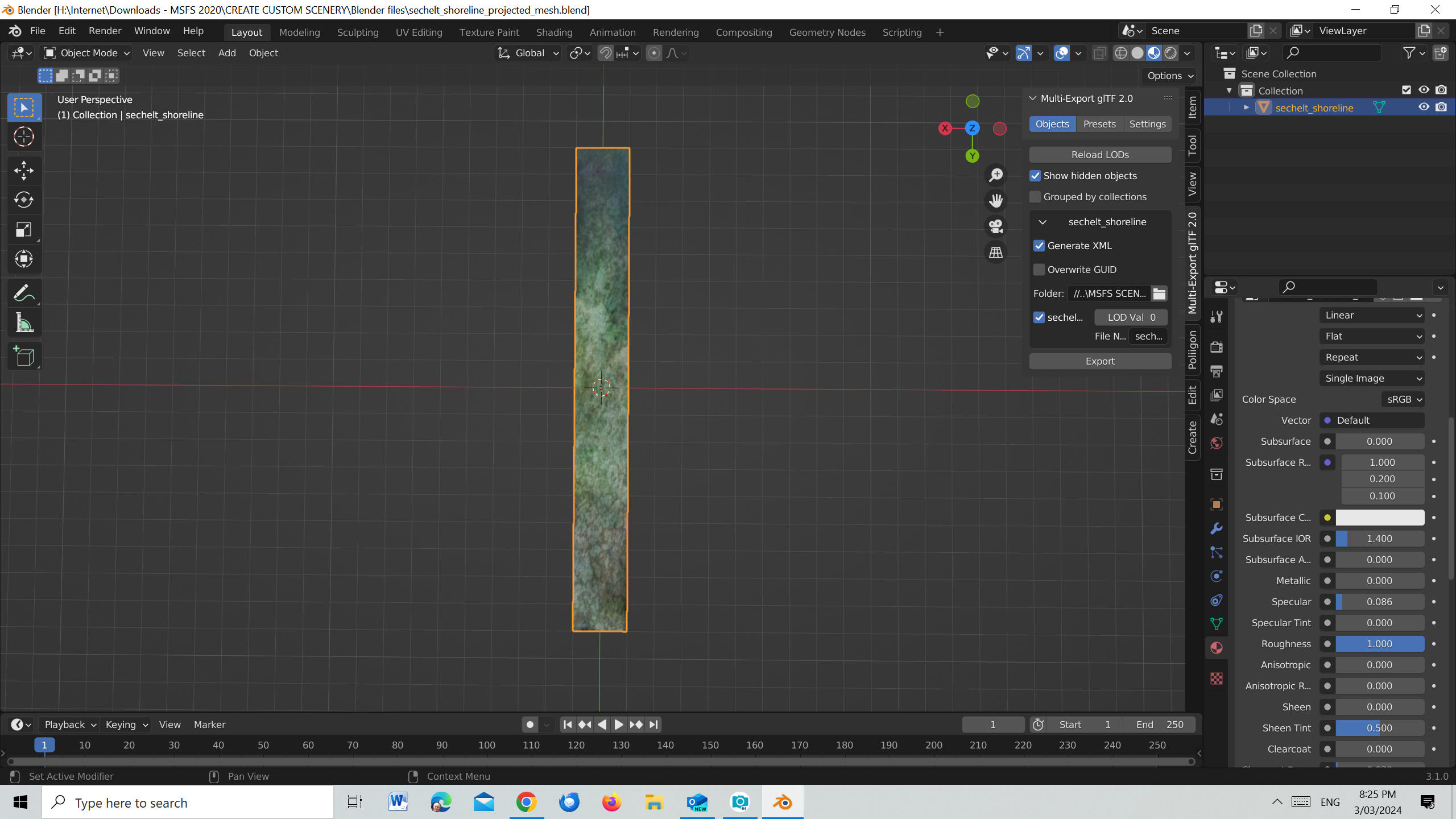Image resolution: width=1456 pixels, height=819 pixels.
Task: Click the Pan hand viewport icon
Action: [996, 201]
